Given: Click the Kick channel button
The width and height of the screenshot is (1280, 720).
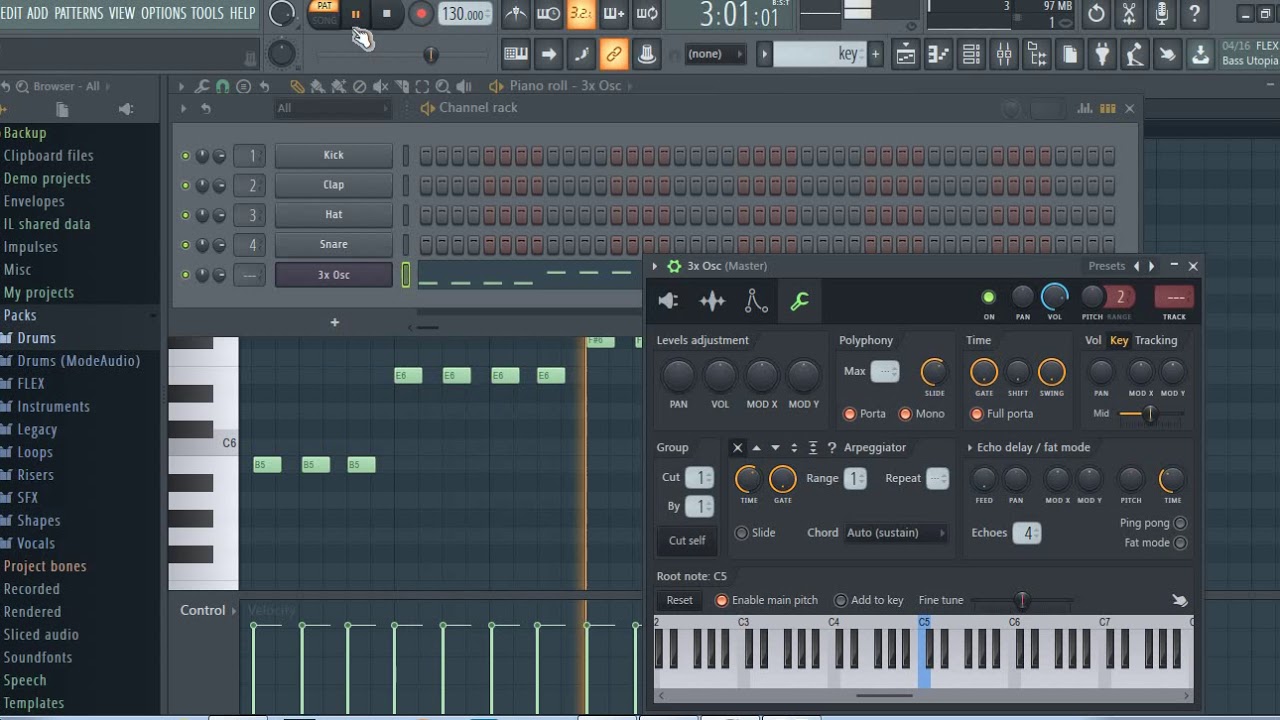Looking at the screenshot, I should pos(334,156).
